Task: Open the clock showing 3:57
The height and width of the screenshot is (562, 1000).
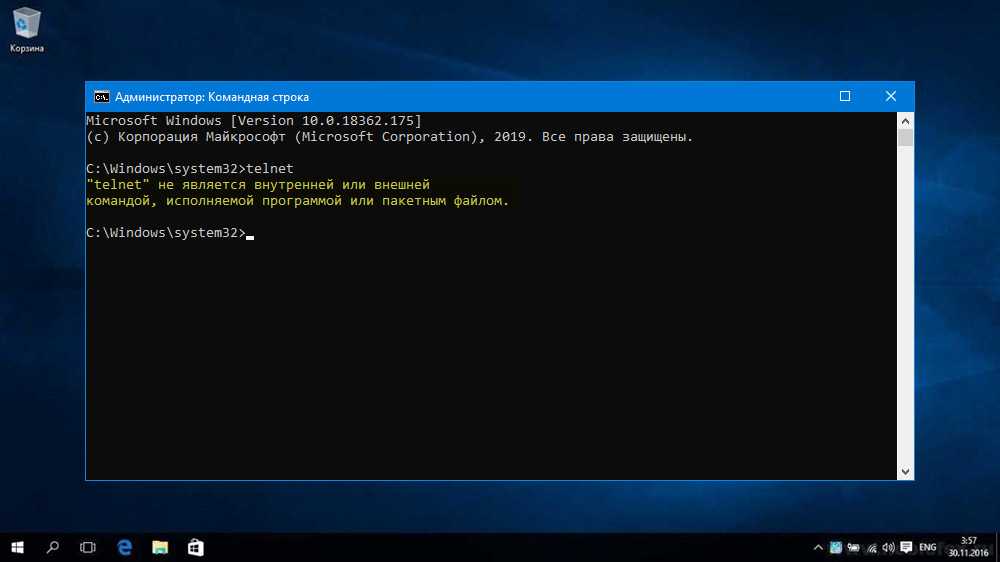Action: pos(968,547)
